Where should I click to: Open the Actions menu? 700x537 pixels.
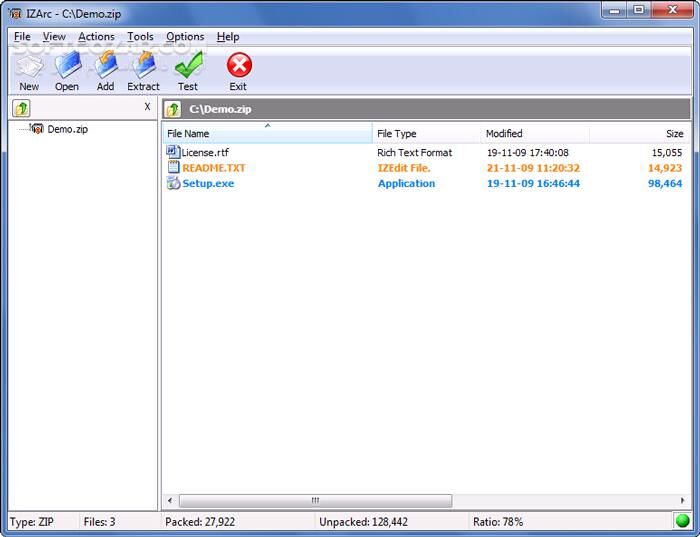pos(96,37)
